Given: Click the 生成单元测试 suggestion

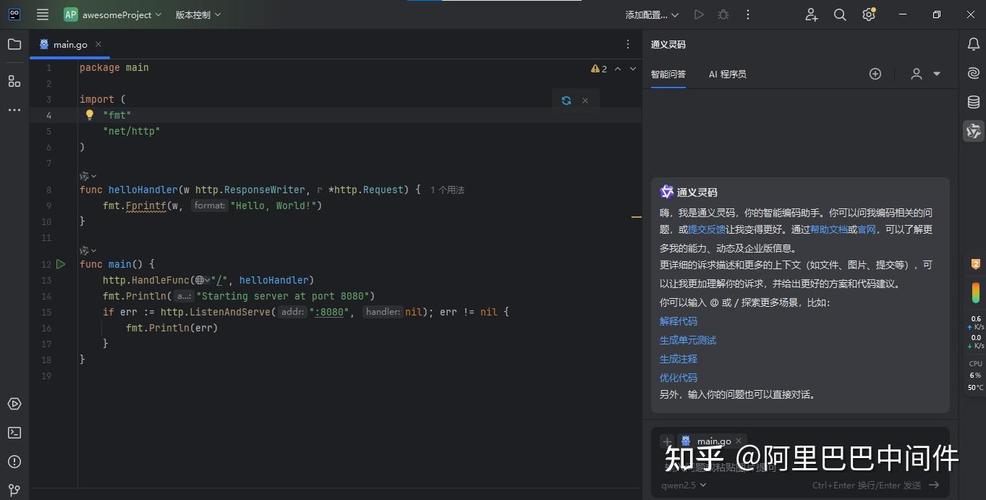Looking at the screenshot, I should click(x=687, y=340).
